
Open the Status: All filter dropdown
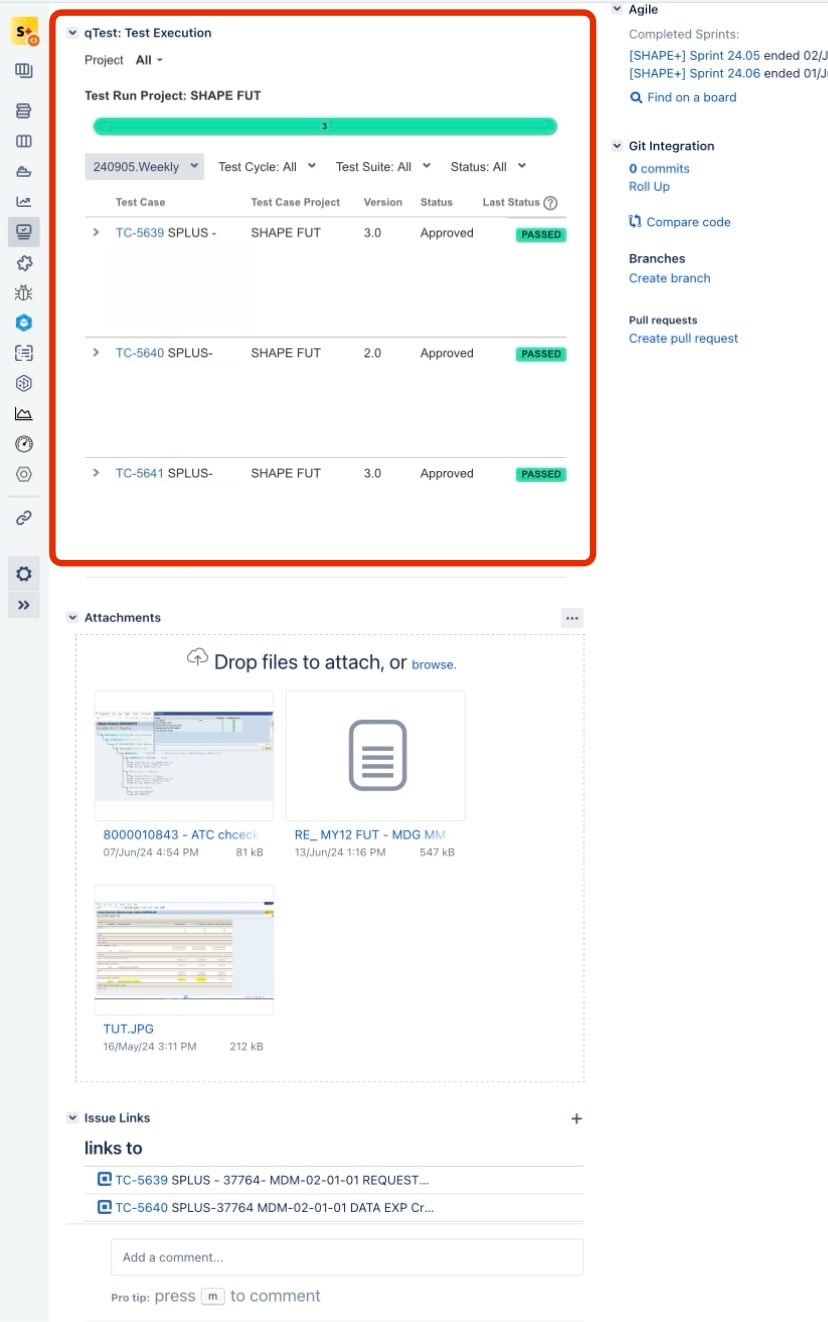[x=488, y=167]
